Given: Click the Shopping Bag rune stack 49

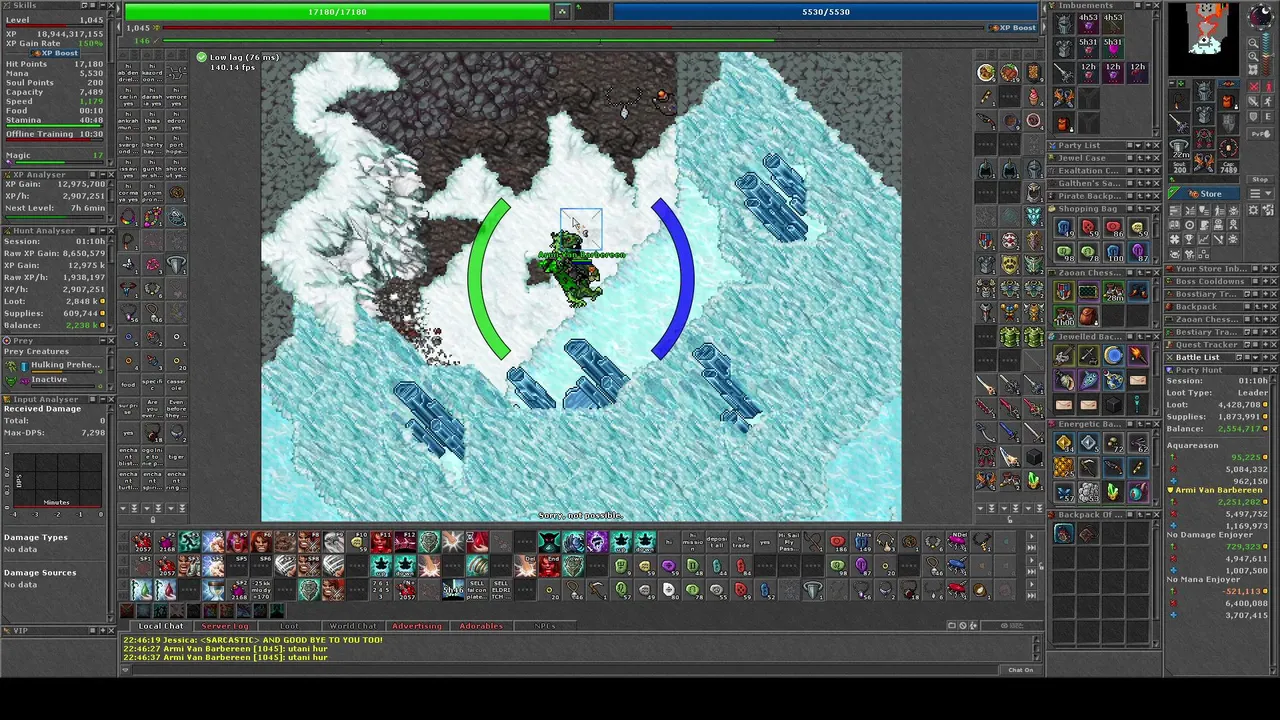Looking at the screenshot, I should point(1064,228).
